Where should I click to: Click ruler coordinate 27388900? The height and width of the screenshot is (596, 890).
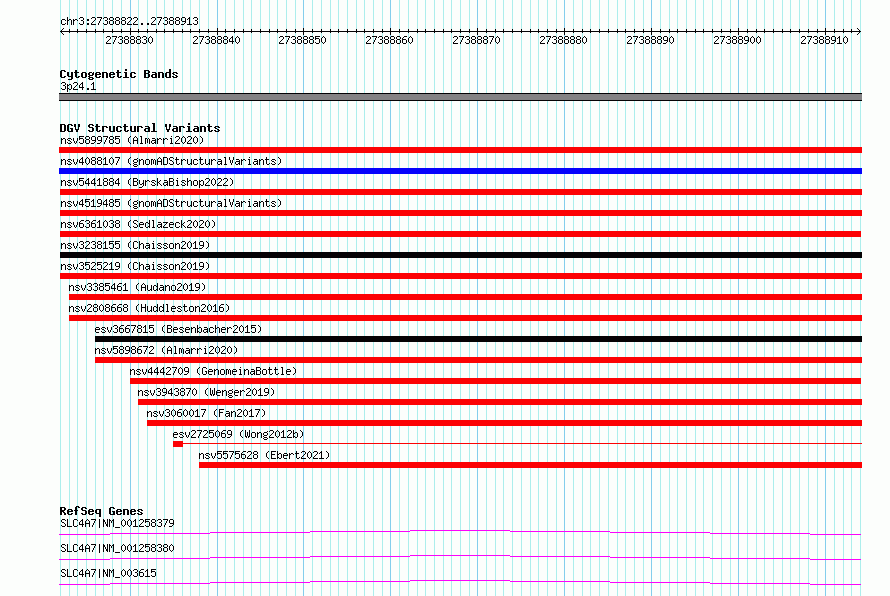coord(737,40)
